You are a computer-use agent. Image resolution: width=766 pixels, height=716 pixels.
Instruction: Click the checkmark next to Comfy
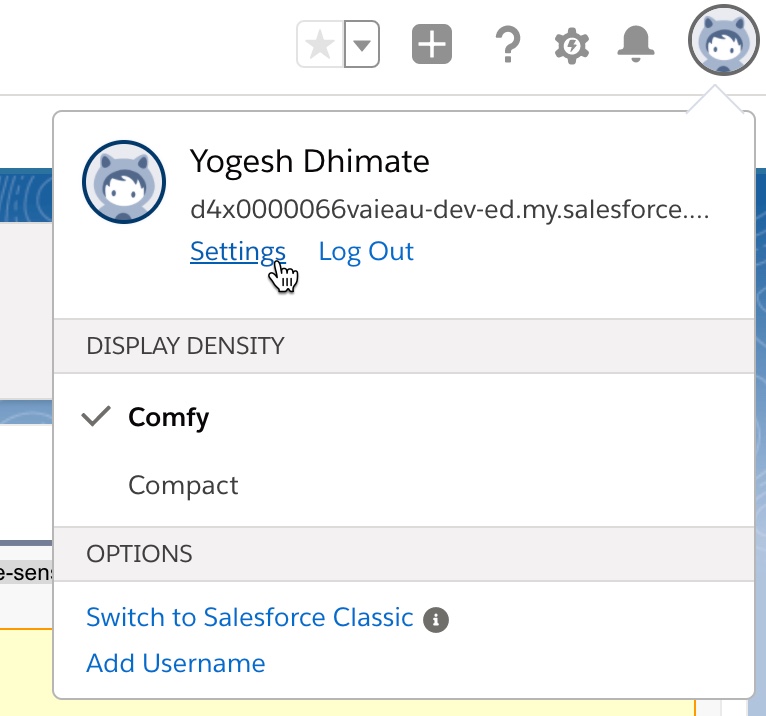[x=96, y=417]
